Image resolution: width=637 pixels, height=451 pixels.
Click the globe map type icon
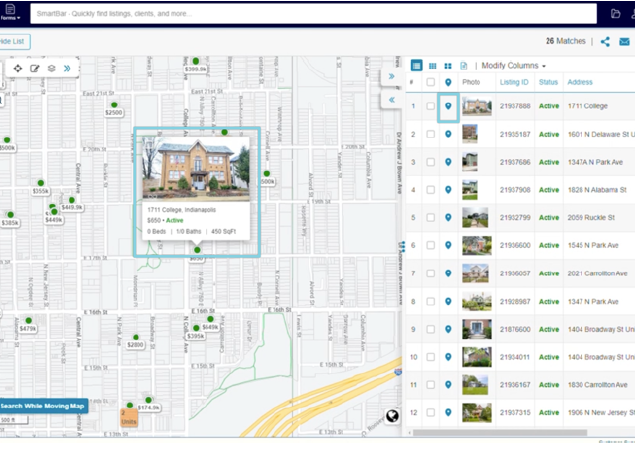click(x=392, y=416)
